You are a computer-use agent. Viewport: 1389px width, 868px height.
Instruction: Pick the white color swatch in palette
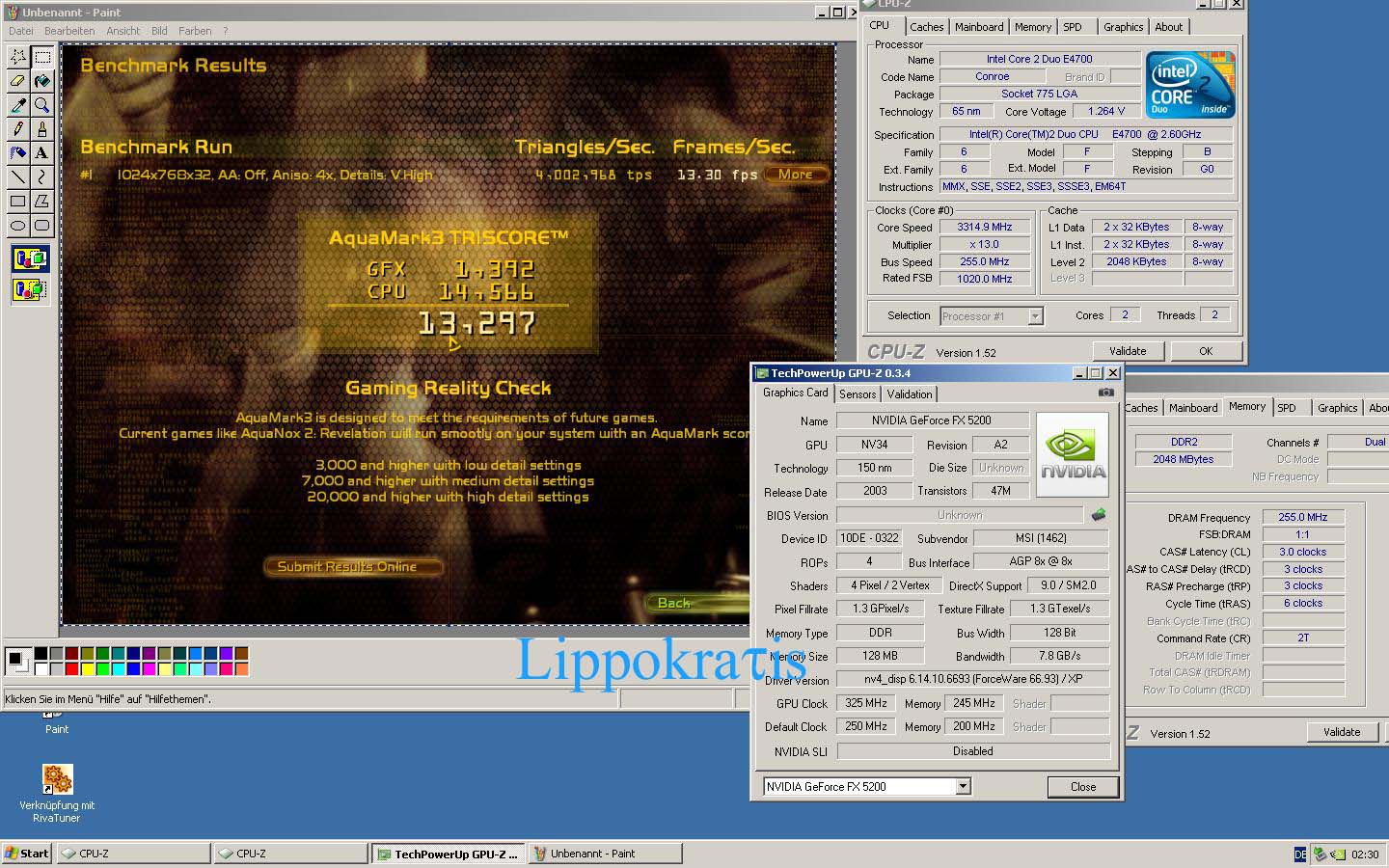coord(41,668)
